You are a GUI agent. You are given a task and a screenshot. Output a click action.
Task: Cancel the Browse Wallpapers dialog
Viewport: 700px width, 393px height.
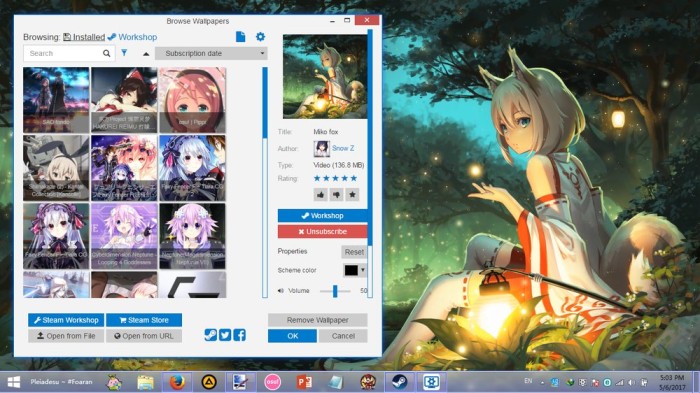tap(343, 336)
